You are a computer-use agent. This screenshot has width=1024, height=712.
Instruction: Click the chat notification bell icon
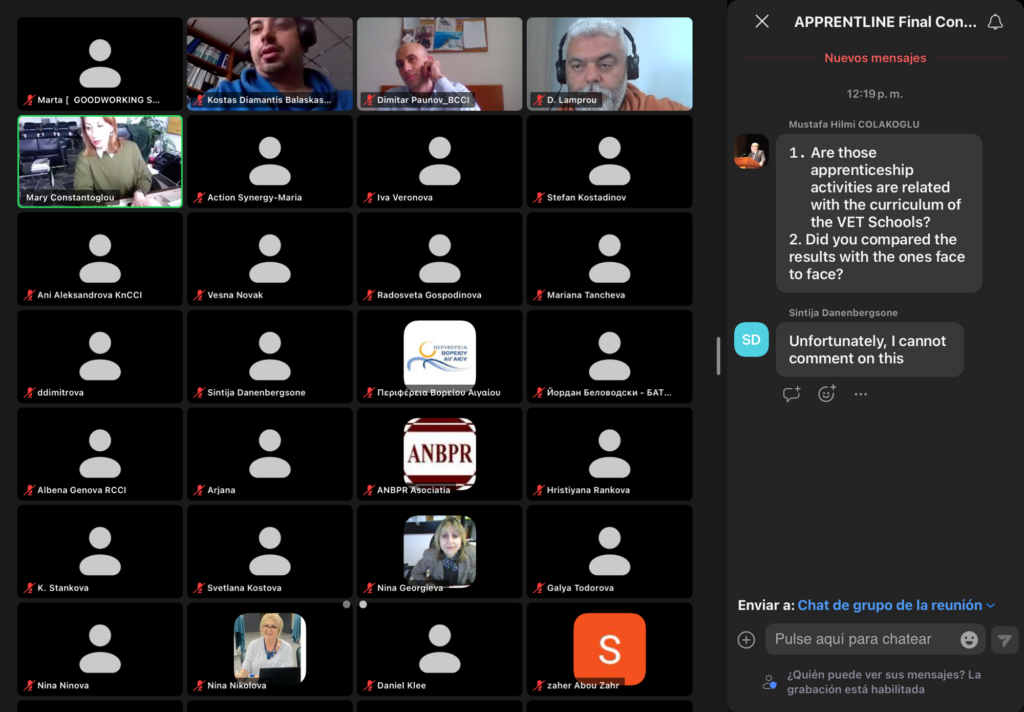pyautogui.click(x=995, y=21)
